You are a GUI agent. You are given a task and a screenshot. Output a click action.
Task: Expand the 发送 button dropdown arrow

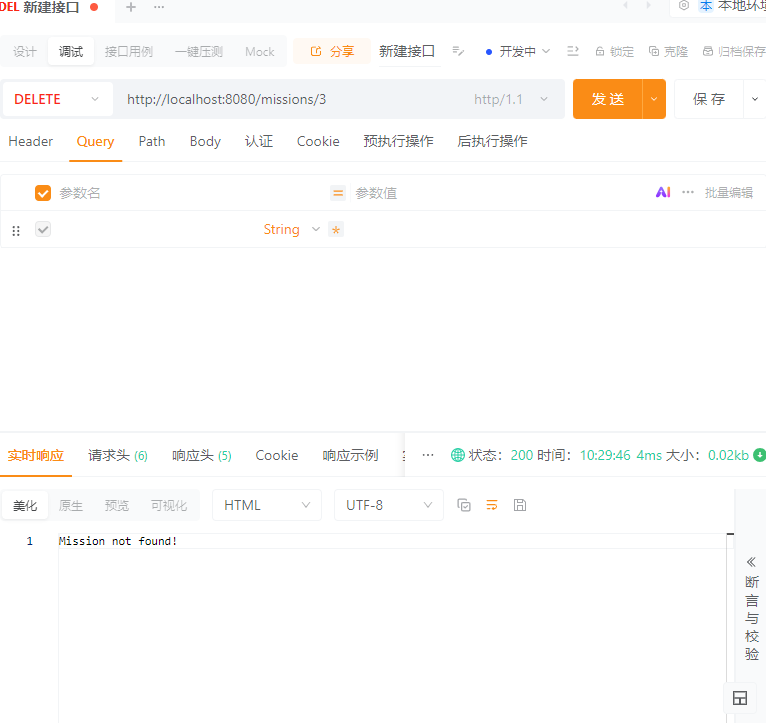tap(654, 99)
